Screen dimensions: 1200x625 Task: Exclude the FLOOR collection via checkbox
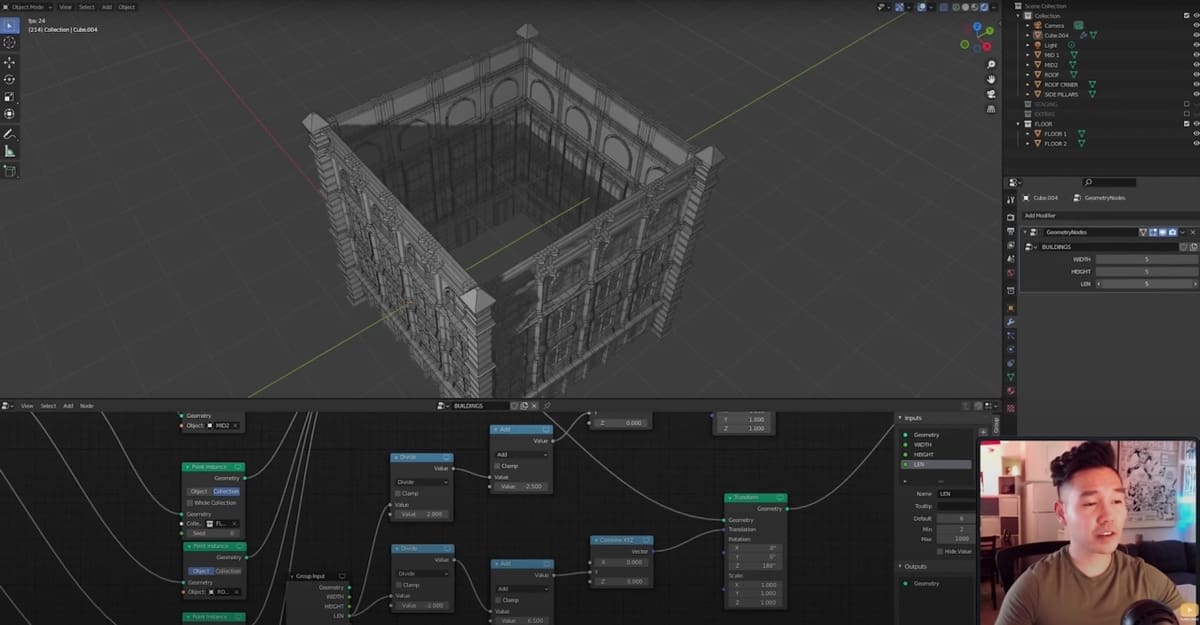click(x=1187, y=124)
